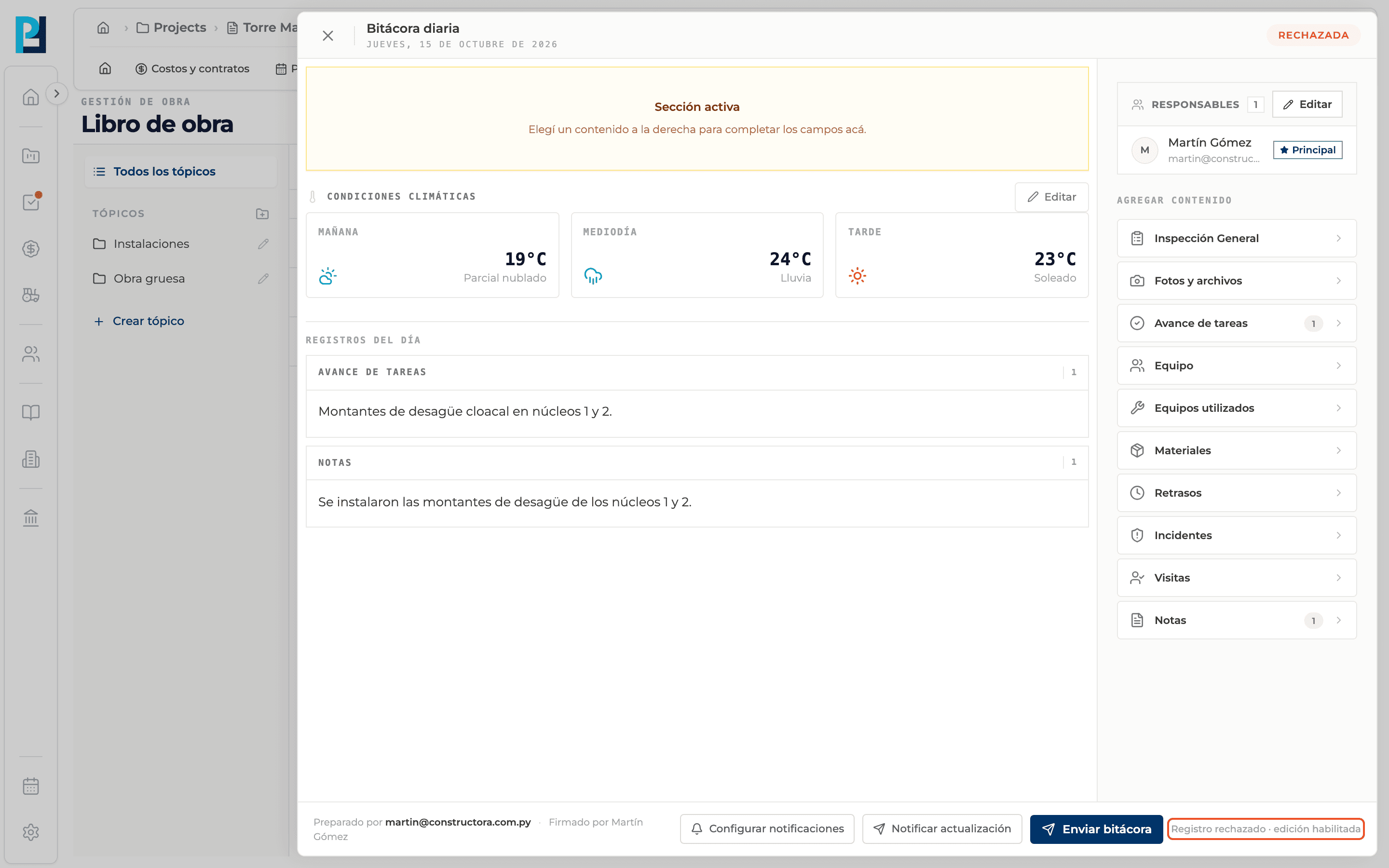Viewport: 1389px width, 868px height.
Task: Open Fotos y archivos content
Action: [1236, 281]
